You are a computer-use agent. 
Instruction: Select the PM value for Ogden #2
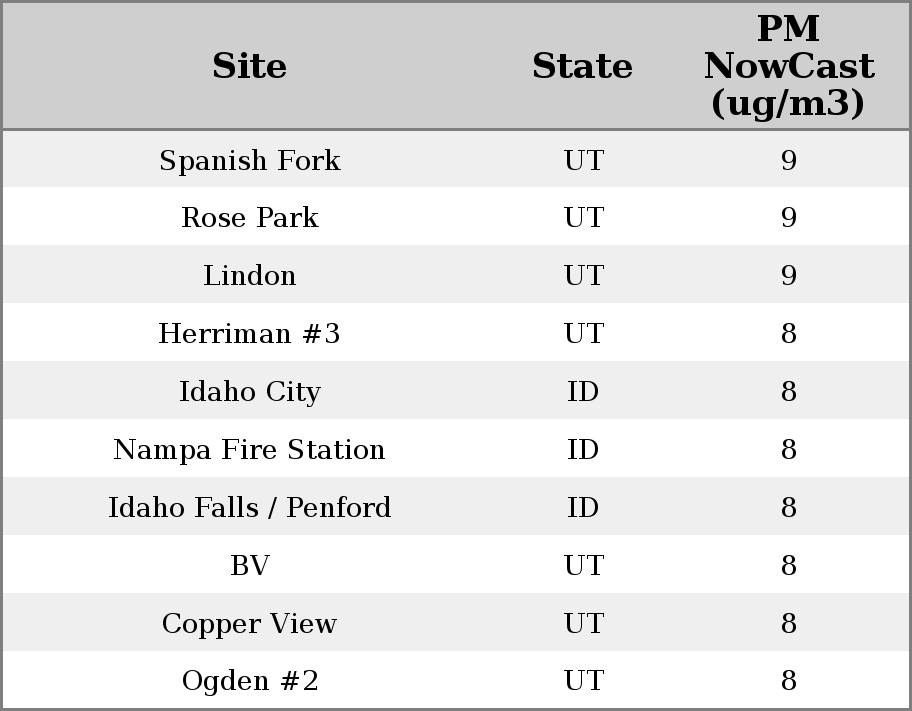(x=788, y=682)
